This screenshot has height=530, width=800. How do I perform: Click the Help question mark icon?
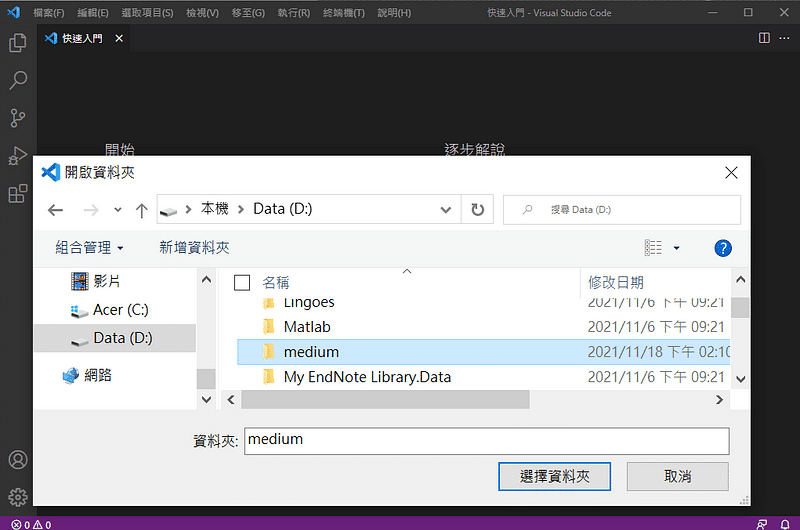click(723, 248)
